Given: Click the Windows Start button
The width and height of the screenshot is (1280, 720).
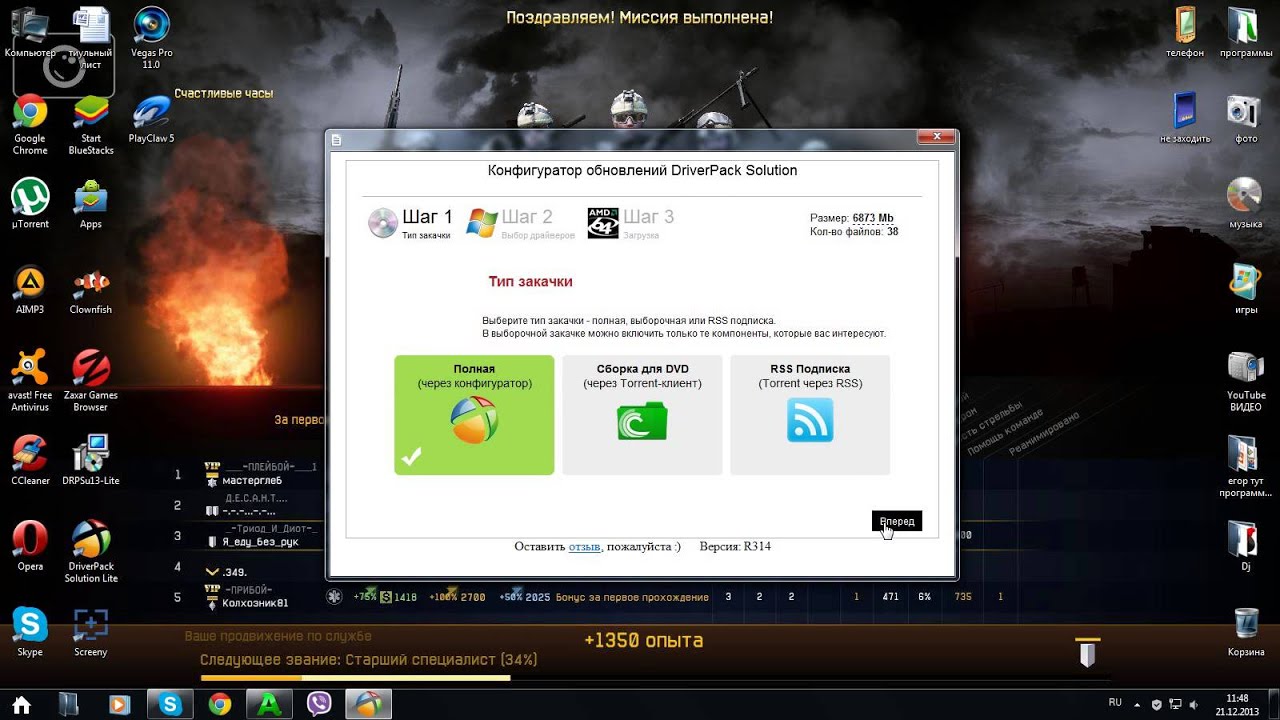Looking at the screenshot, I should point(21,705).
